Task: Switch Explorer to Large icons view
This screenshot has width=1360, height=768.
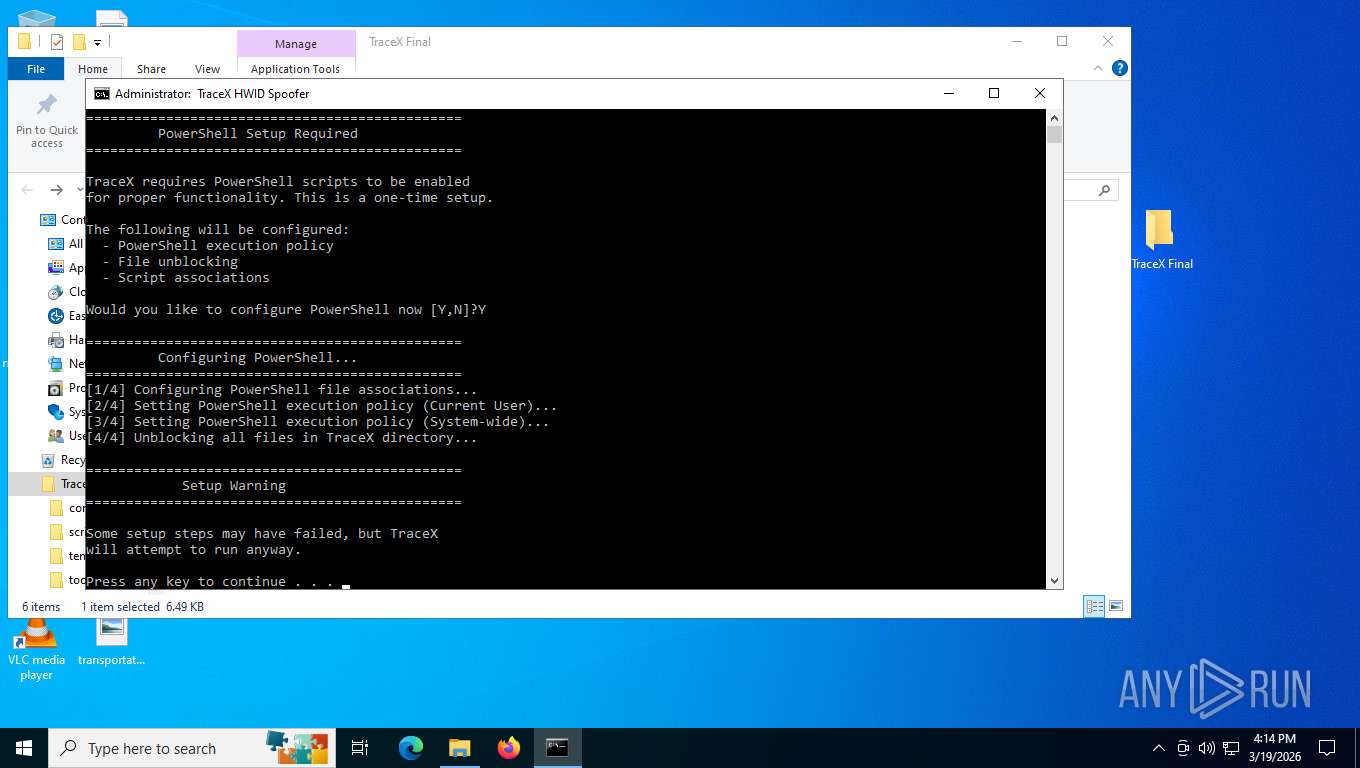Action: [1116, 606]
